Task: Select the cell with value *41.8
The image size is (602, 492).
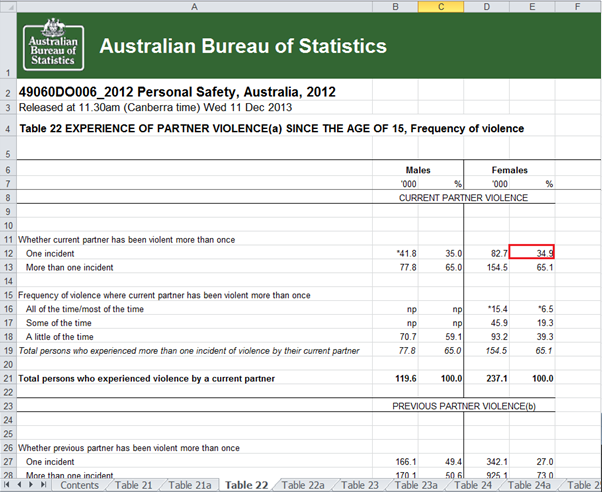Action: click(x=395, y=253)
